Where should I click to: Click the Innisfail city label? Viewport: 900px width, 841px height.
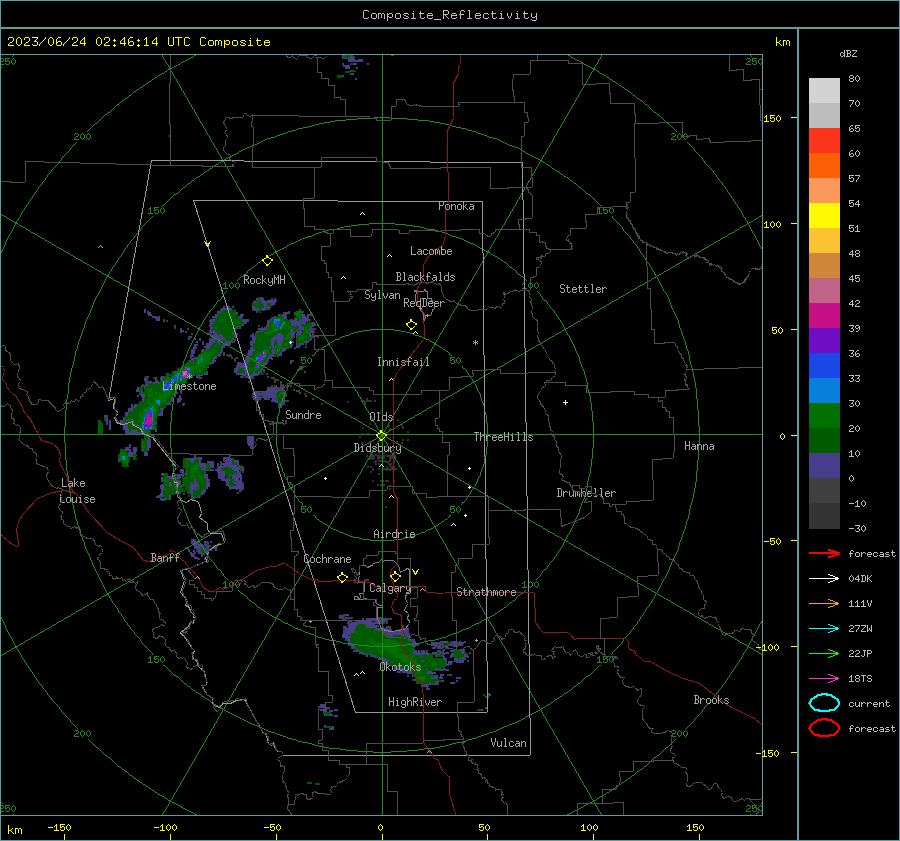click(x=403, y=362)
